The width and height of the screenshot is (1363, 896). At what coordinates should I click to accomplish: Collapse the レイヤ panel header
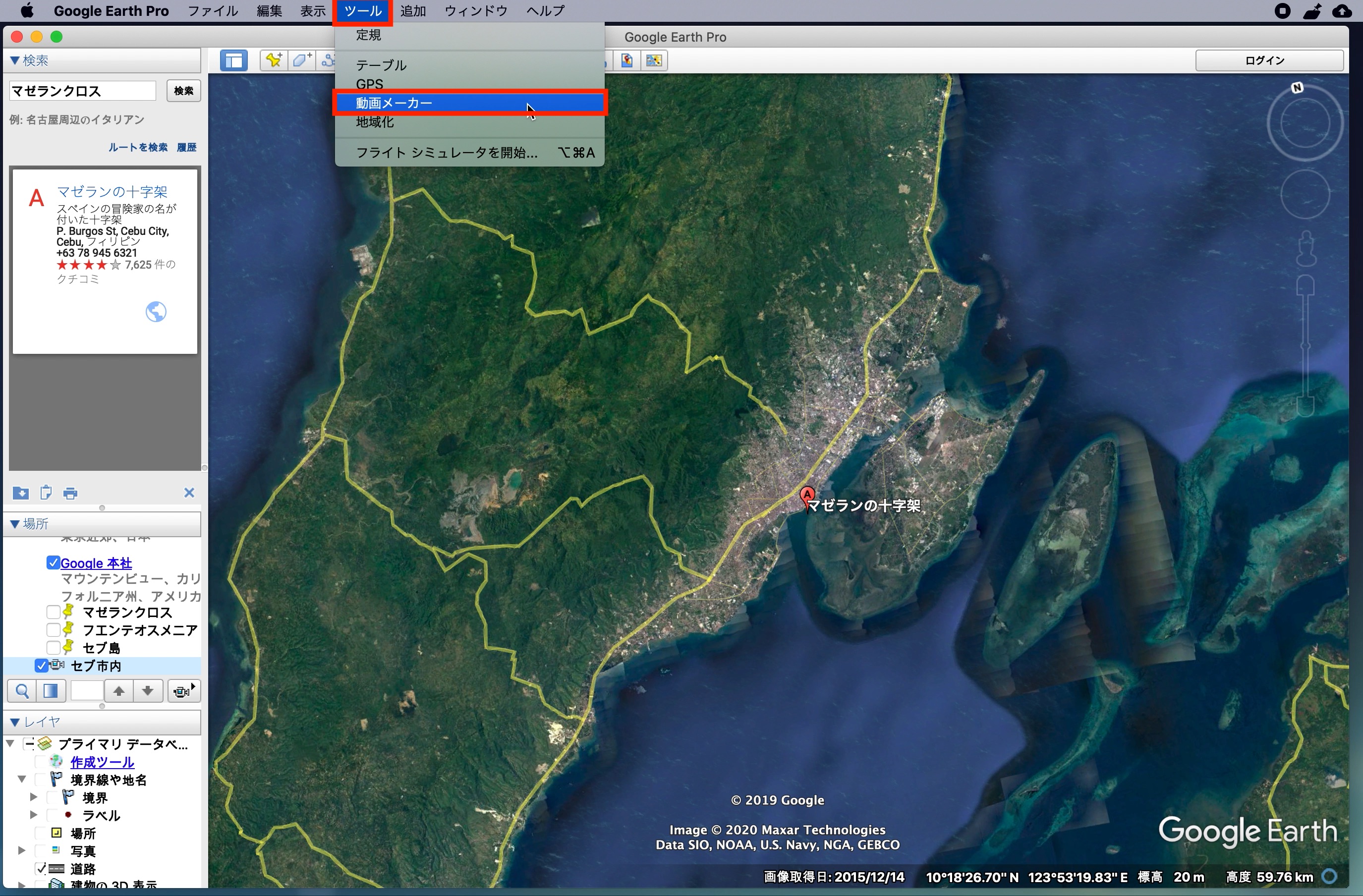pyautogui.click(x=15, y=722)
